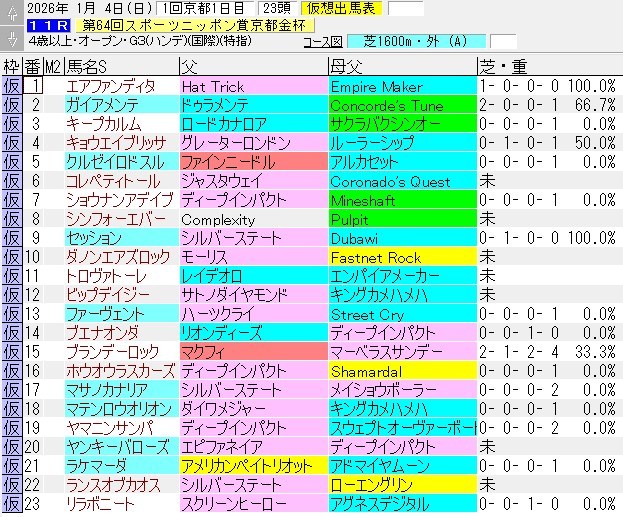Image resolution: width=623 pixels, height=517 pixels.
Task: Select horse クルゼイロドスル
Action: (x=122, y=162)
